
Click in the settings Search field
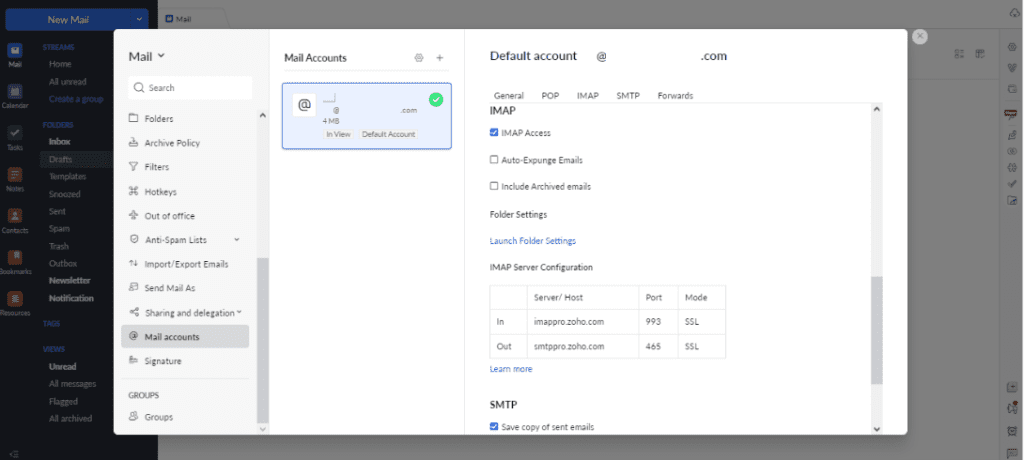click(x=190, y=88)
